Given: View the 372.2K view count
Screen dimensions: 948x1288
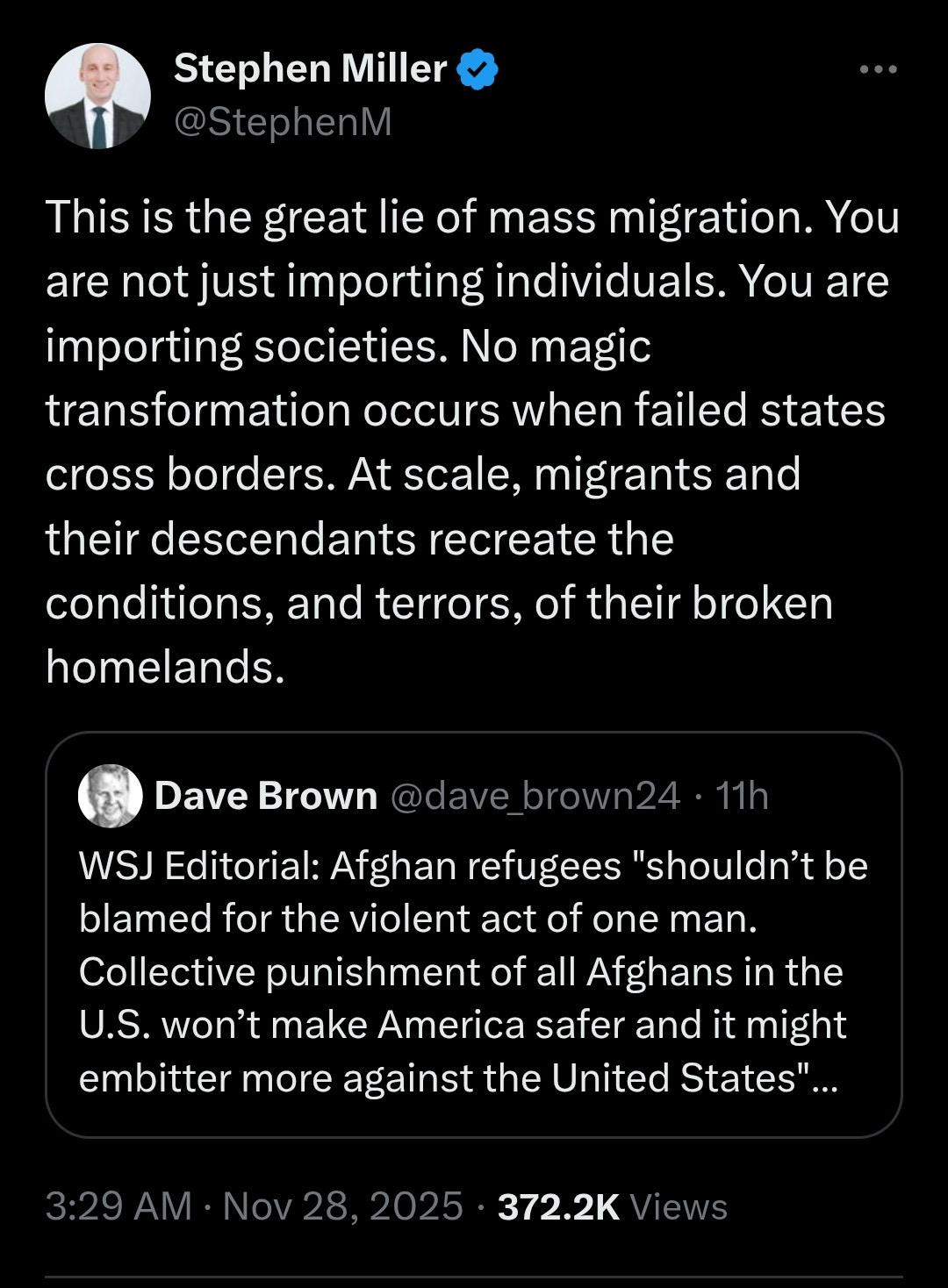Looking at the screenshot, I should [558, 1206].
